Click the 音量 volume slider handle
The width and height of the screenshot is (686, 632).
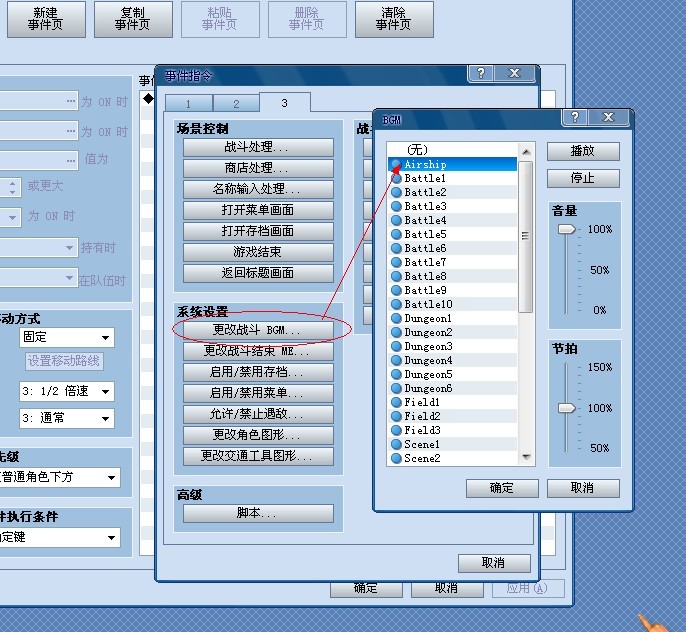567,229
